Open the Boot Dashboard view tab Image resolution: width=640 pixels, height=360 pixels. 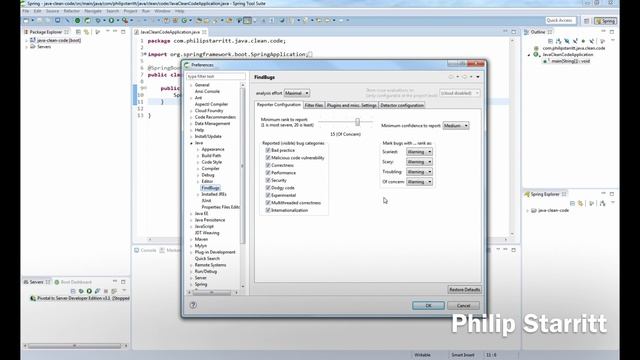[x=73, y=282]
